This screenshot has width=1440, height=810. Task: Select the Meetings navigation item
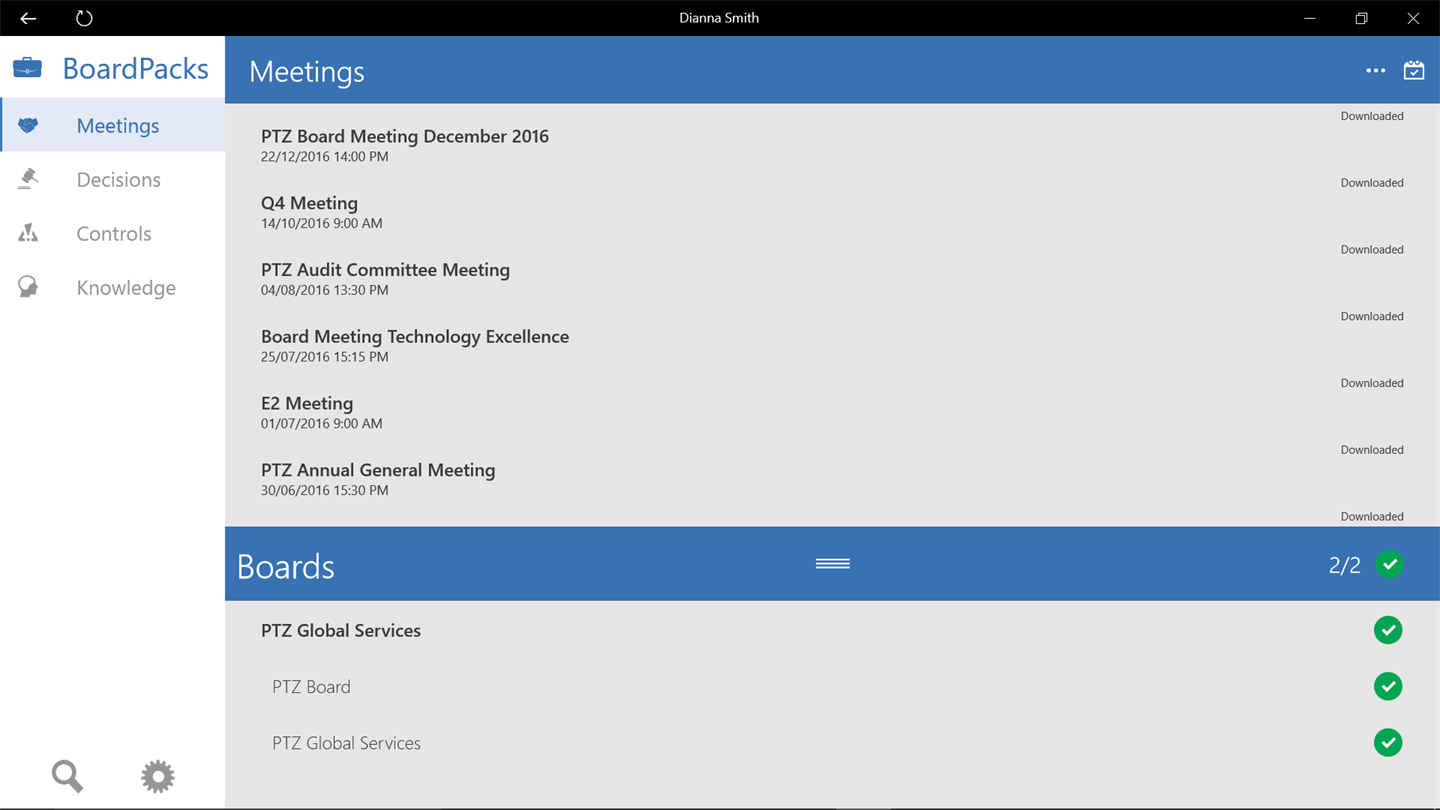tap(113, 125)
